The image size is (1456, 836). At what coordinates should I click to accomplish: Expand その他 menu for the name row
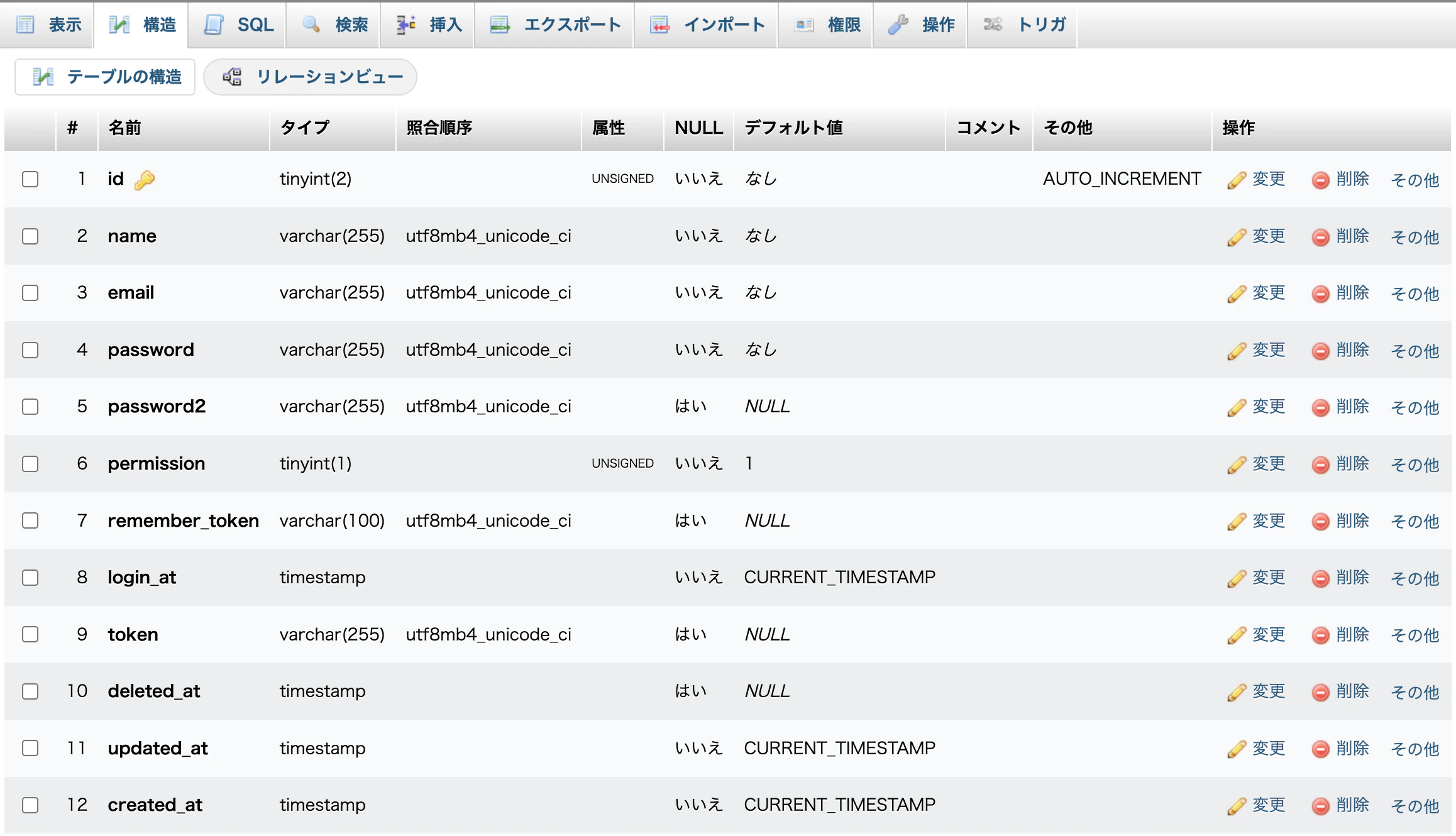pyautogui.click(x=1415, y=238)
